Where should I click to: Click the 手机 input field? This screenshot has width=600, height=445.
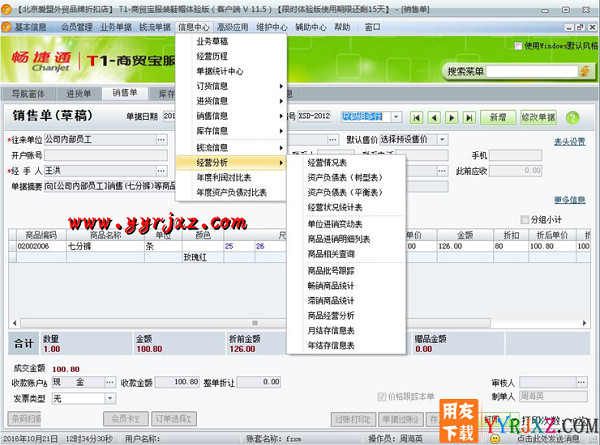[x=515, y=155]
